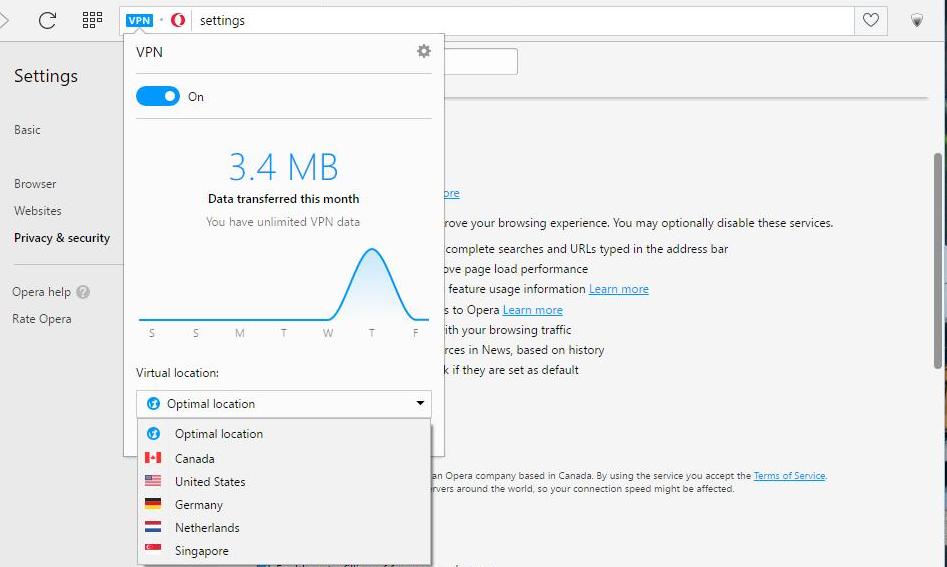Open the Basic settings section
The image size is (947, 567).
tap(27, 130)
